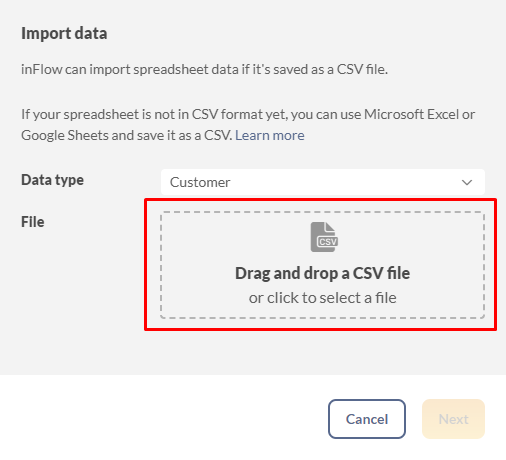
Task: Click the CSV file icon
Action: point(324,237)
